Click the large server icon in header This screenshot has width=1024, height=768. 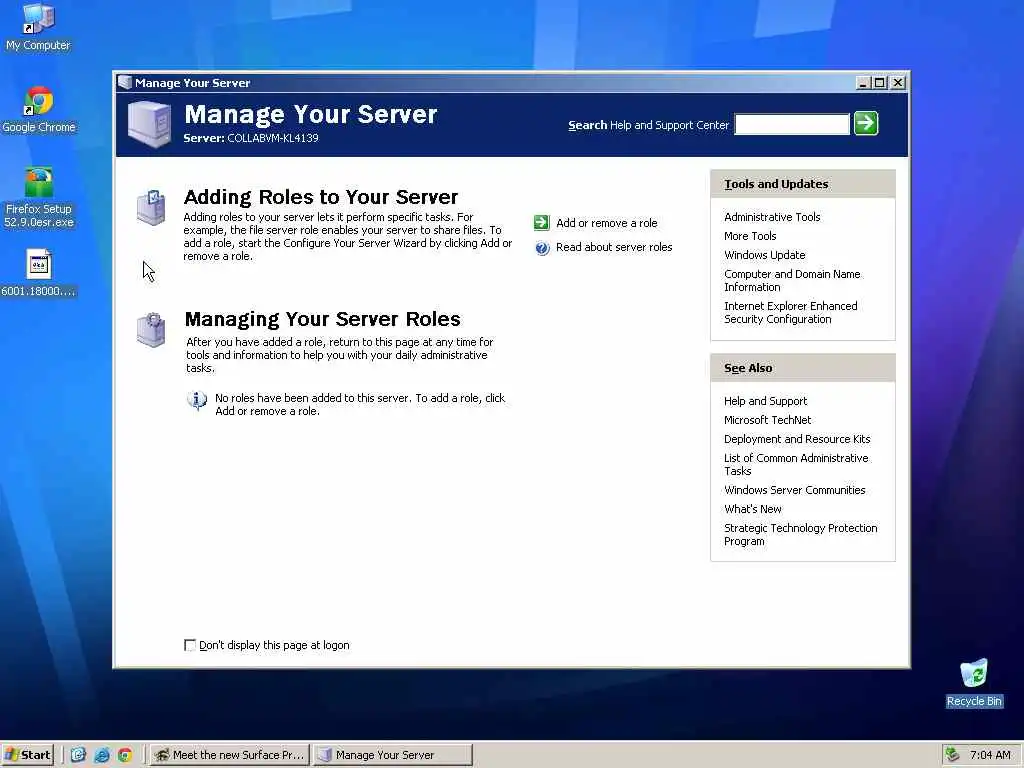tap(150, 124)
